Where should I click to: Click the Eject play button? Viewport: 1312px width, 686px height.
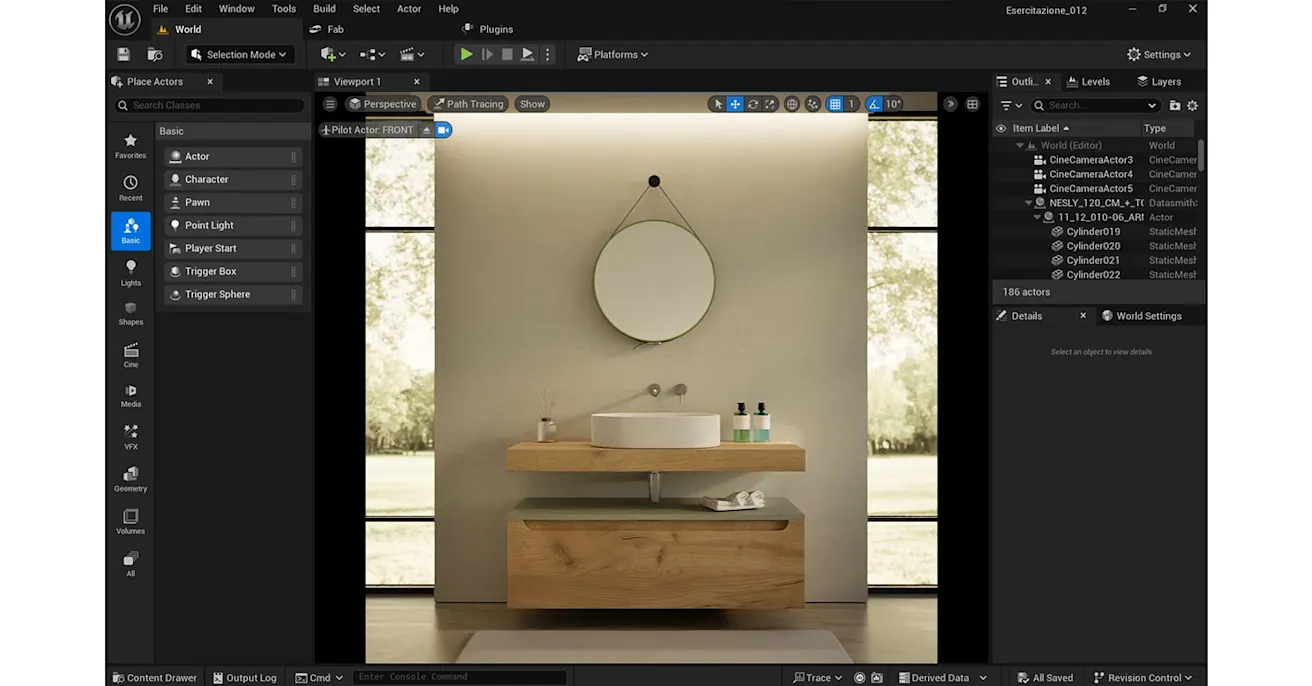click(x=527, y=55)
